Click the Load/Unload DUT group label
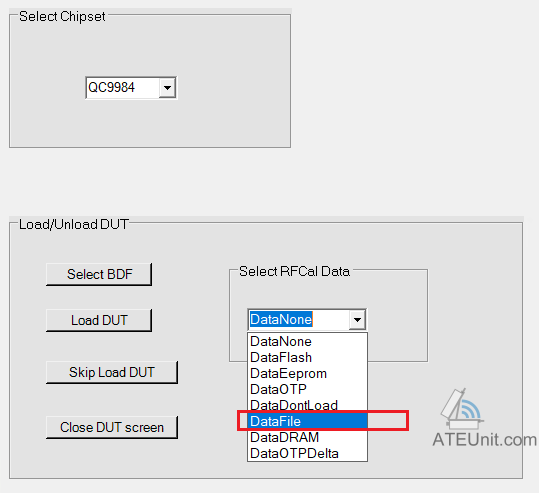Screen dimensions: 539x493 [74, 224]
